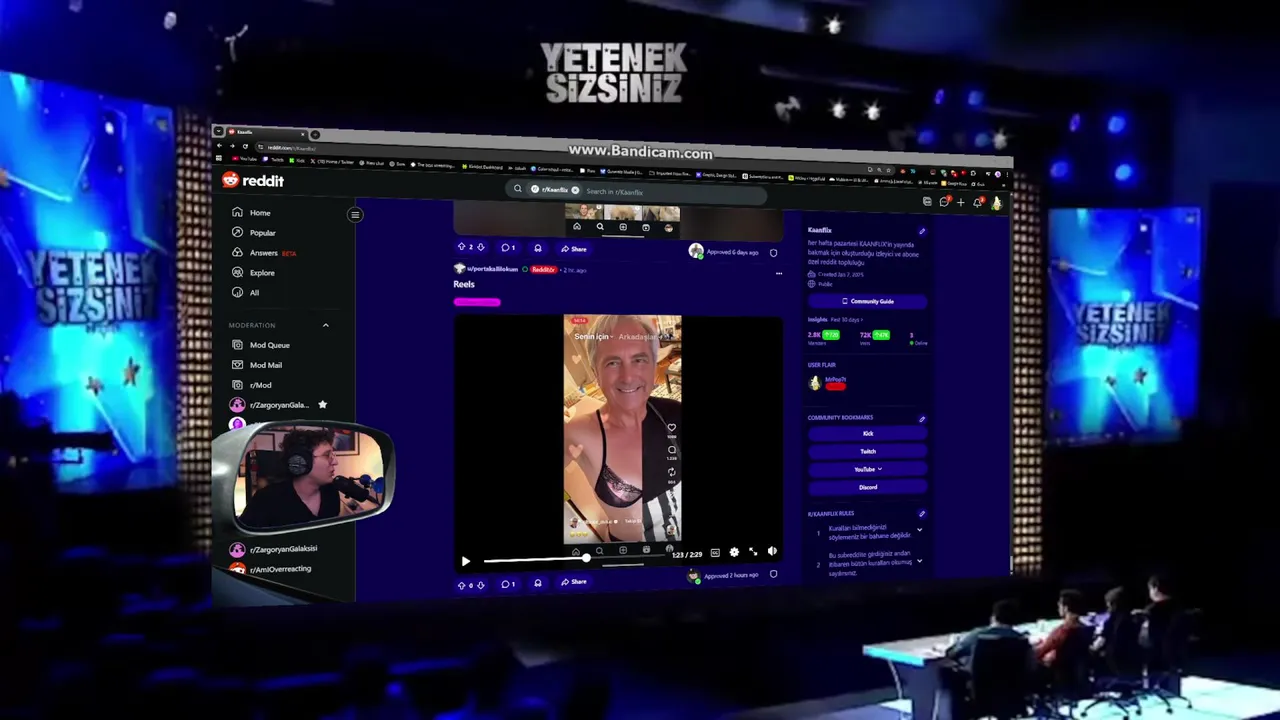Open the notifications bell

pyautogui.click(x=978, y=202)
